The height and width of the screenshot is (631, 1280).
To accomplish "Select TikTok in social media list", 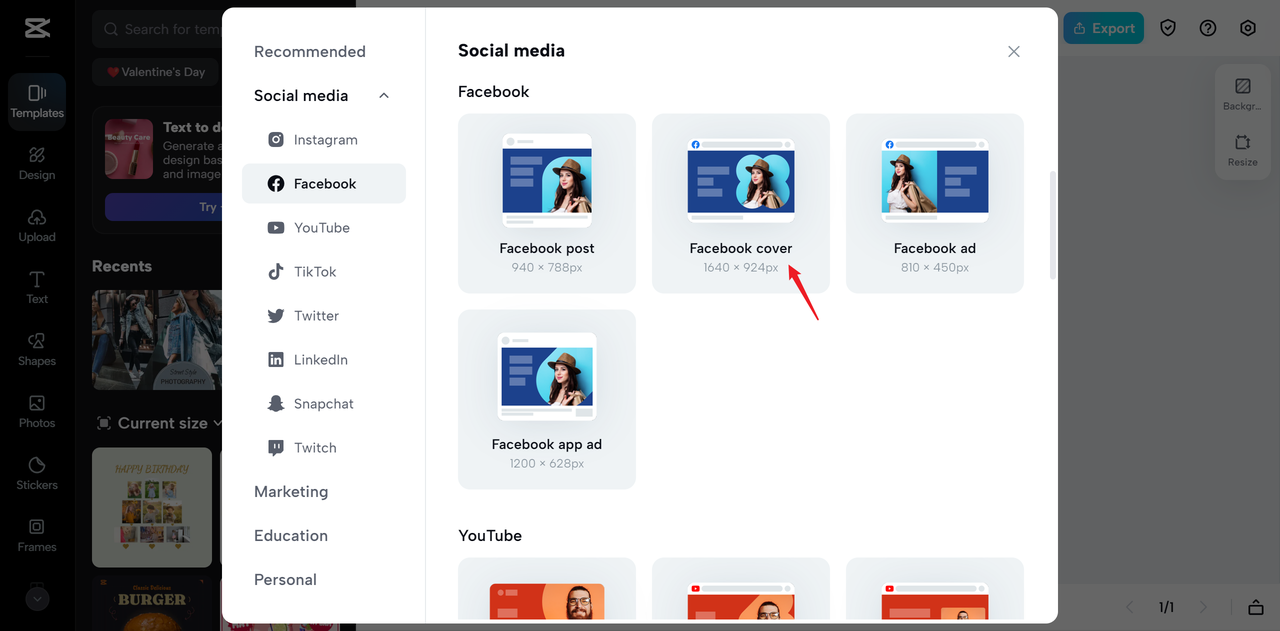I will pyautogui.click(x=324, y=272).
